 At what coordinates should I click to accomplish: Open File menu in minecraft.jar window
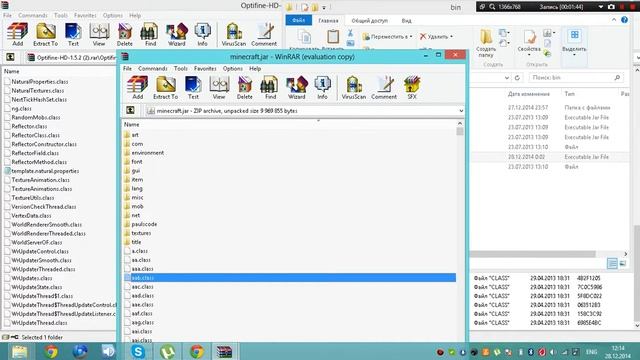click(x=127, y=68)
